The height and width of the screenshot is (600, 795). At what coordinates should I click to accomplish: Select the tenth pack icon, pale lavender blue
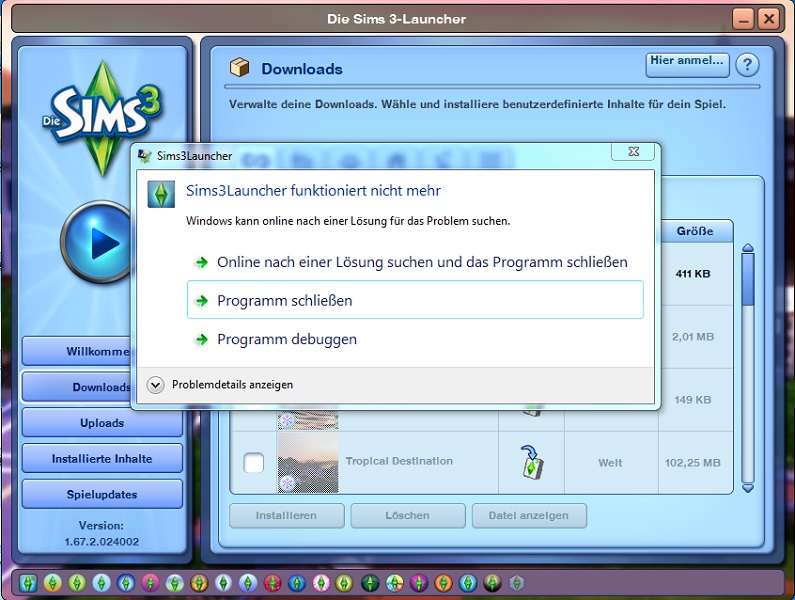(x=248, y=583)
